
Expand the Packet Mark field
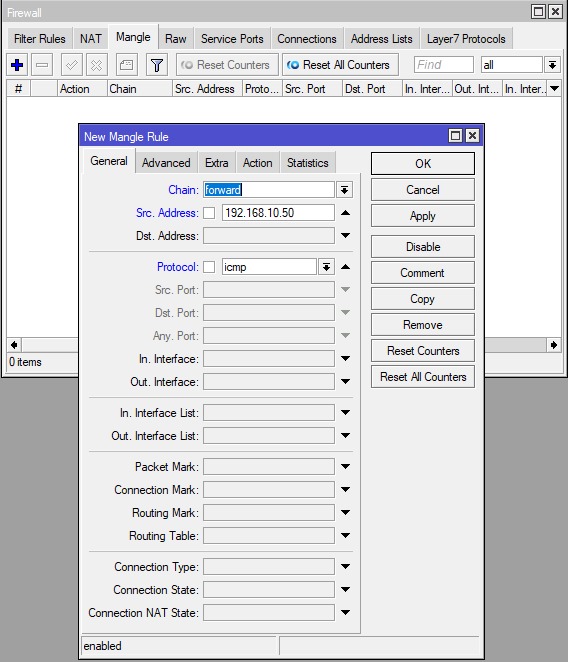click(x=345, y=467)
